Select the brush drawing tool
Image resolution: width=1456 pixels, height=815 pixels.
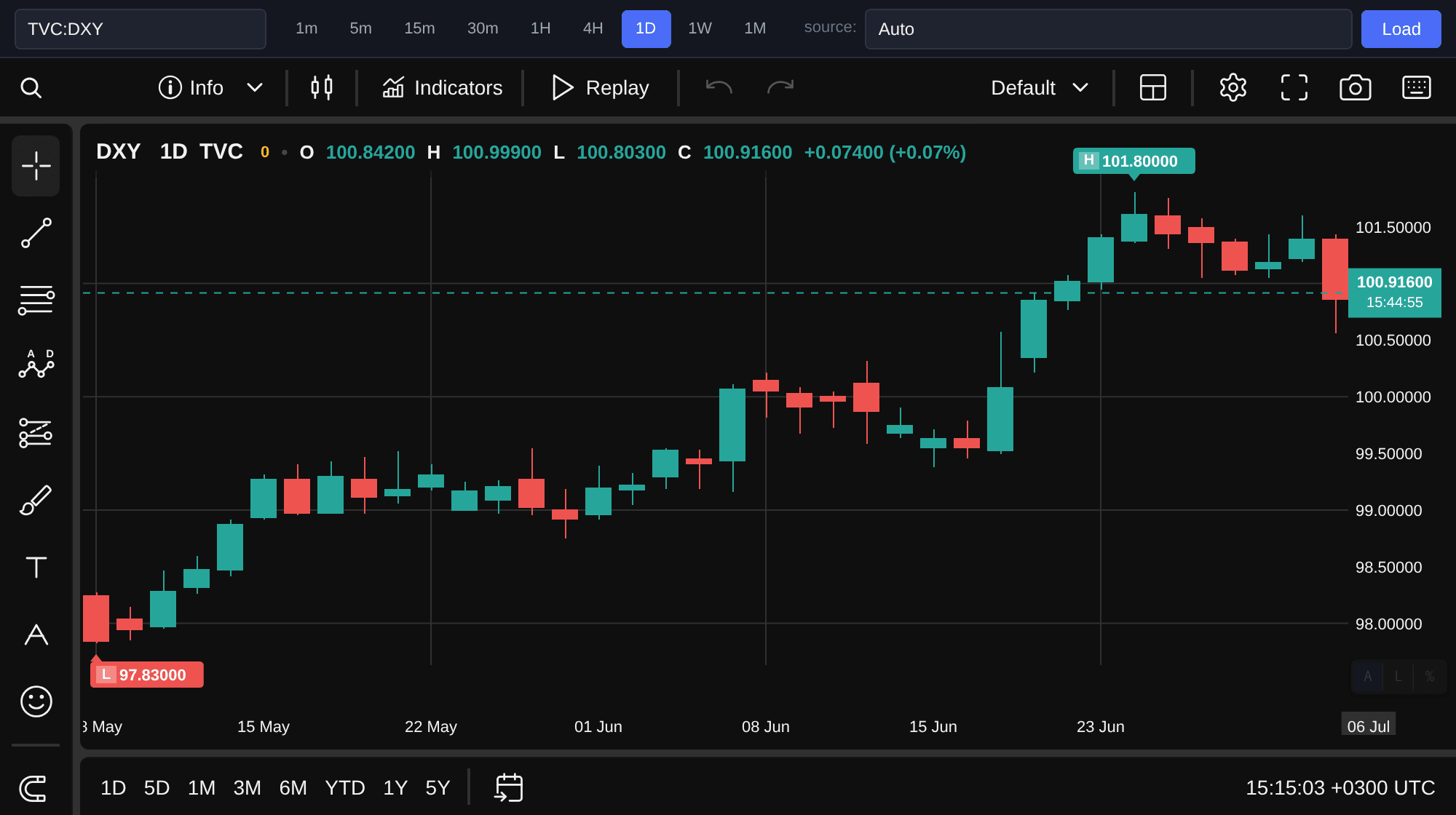[36, 500]
